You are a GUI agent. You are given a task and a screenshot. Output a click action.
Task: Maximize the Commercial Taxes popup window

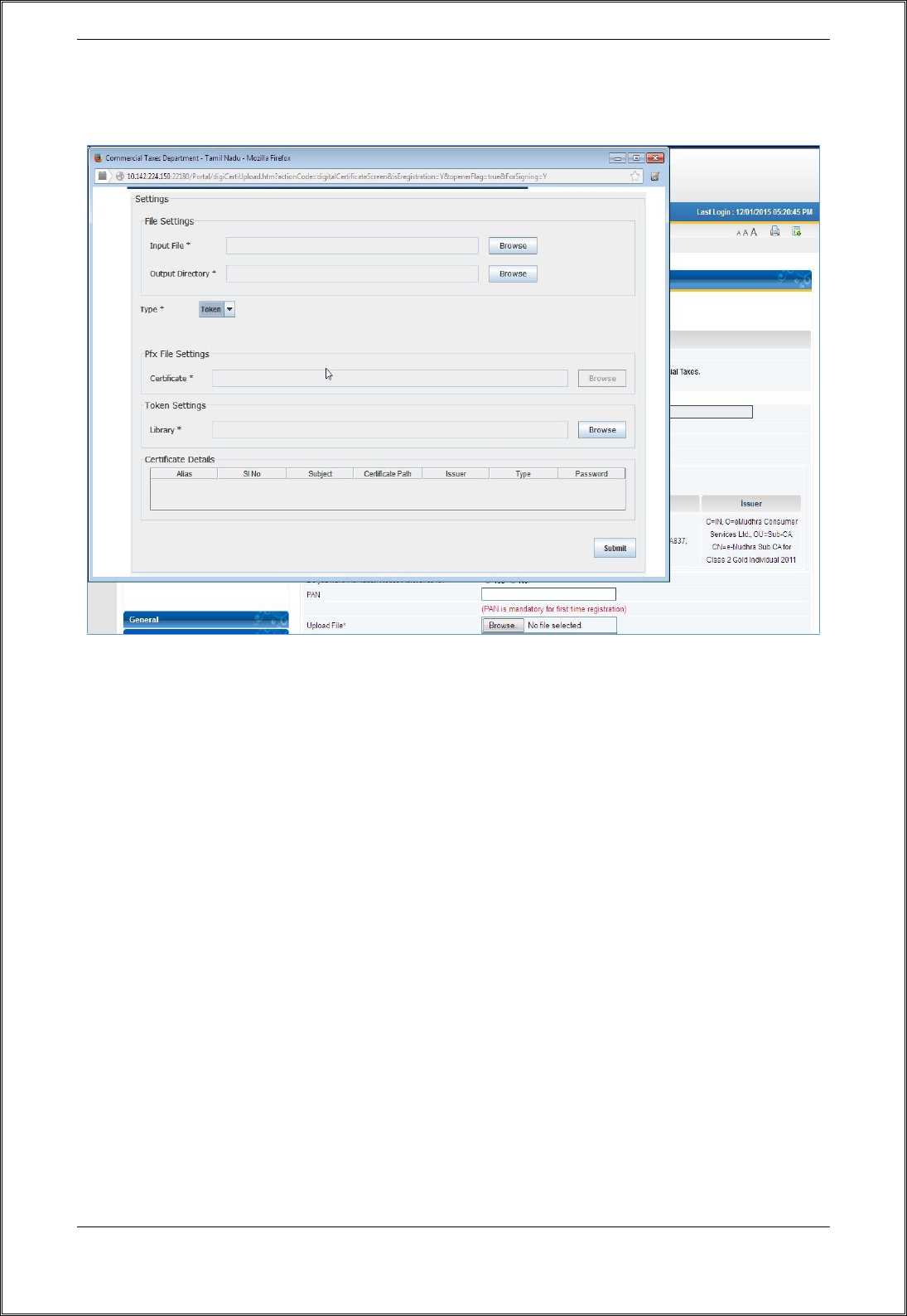click(x=636, y=157)
